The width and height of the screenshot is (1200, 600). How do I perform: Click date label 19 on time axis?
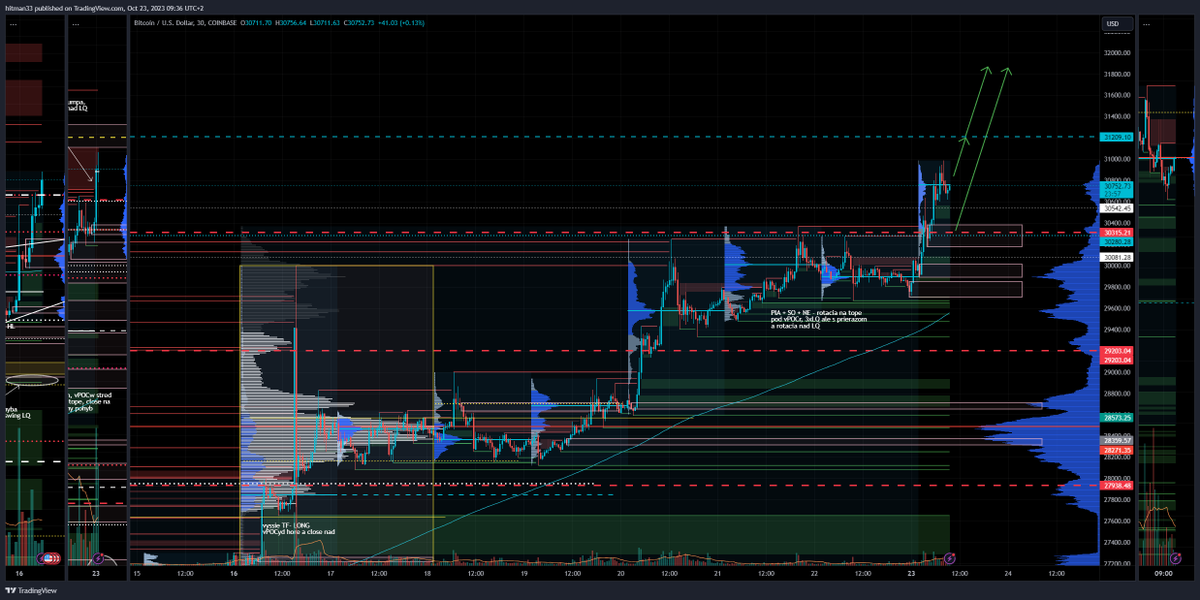(x=523, y=573)
